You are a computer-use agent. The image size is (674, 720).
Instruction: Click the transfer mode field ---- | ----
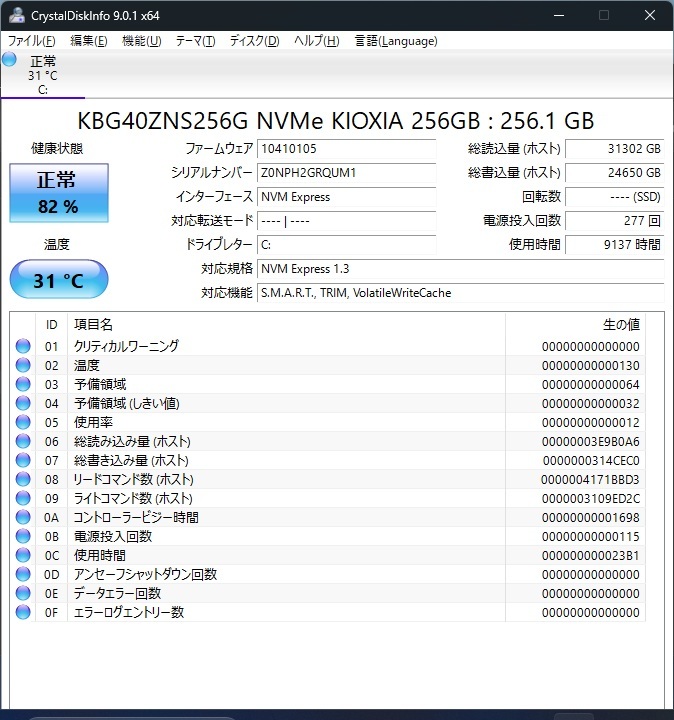tap(347, 221)
